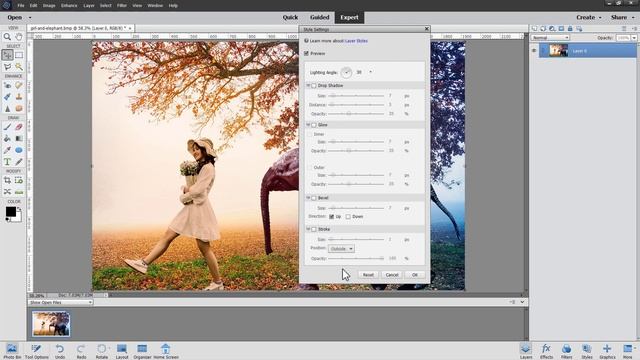Image resolution: width=640 pixels, height=360 pixels.
Task: Open the Enhance menu
Action: (69, 6)
